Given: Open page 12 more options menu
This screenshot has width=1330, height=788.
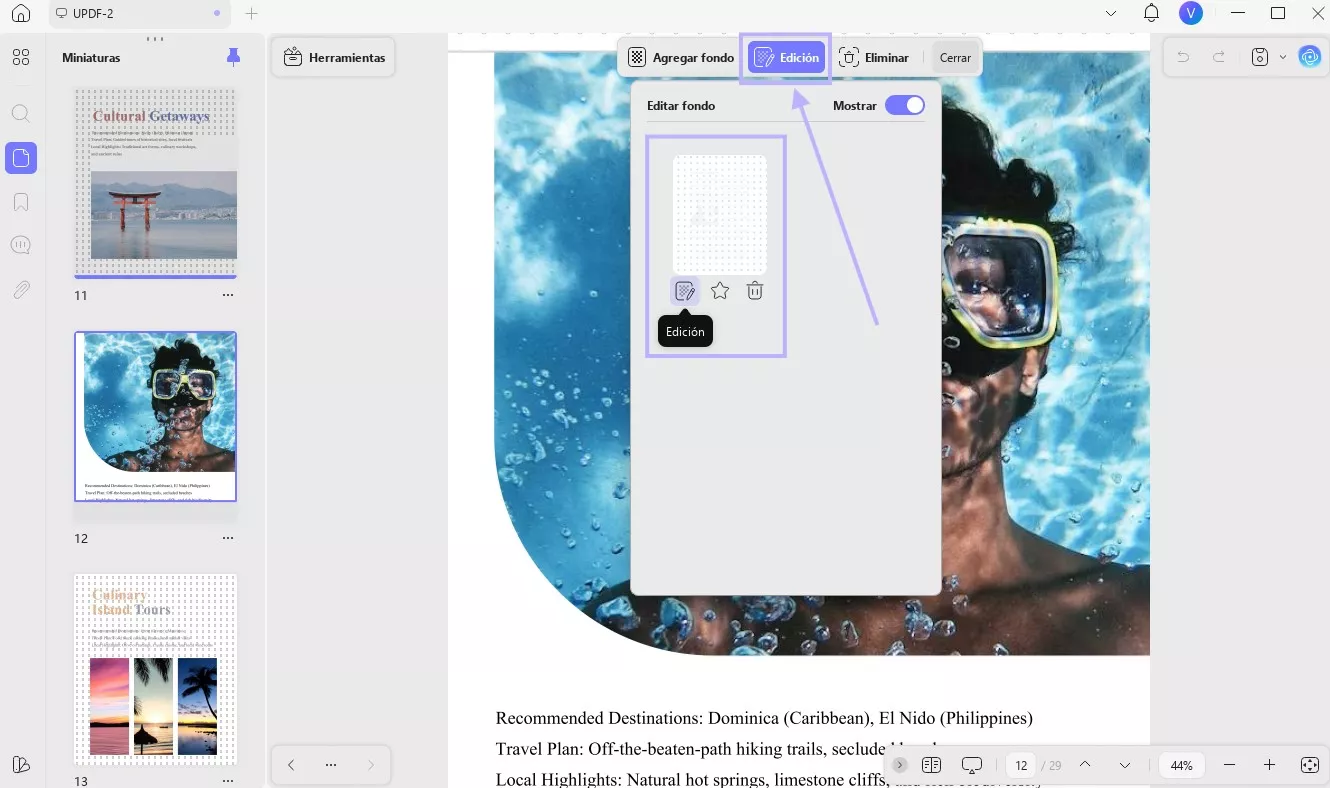Looking at the screenshot, I should (x=228, y=538).
